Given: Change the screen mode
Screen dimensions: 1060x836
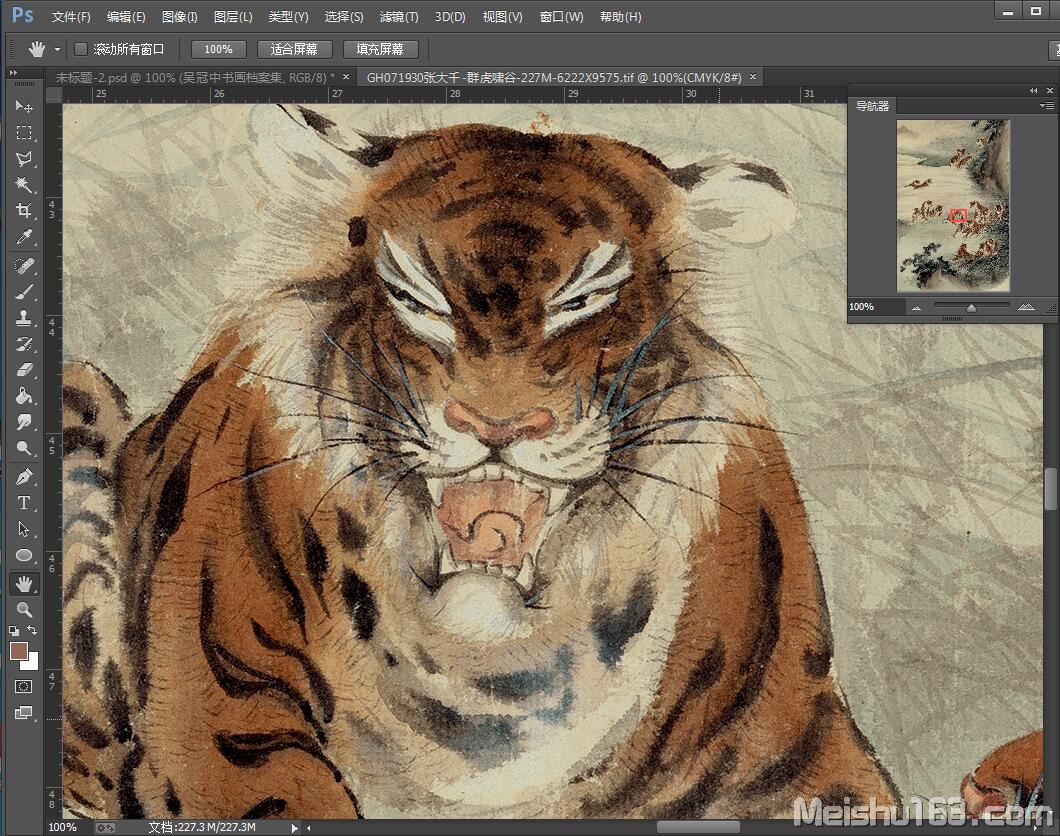Looking at the screenshot, I should (24, 712).
